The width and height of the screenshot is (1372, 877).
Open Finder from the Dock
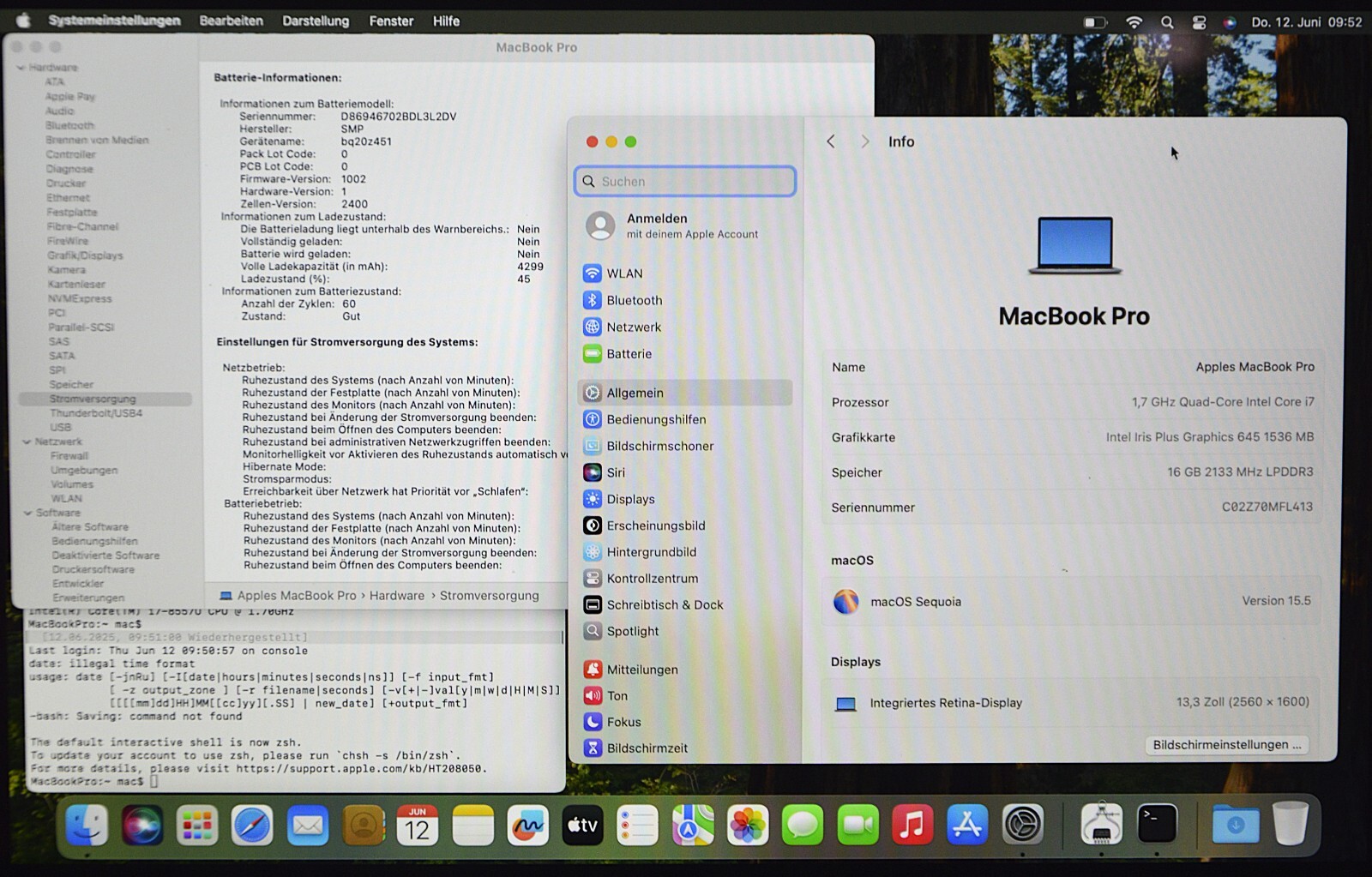coord(87,826)
